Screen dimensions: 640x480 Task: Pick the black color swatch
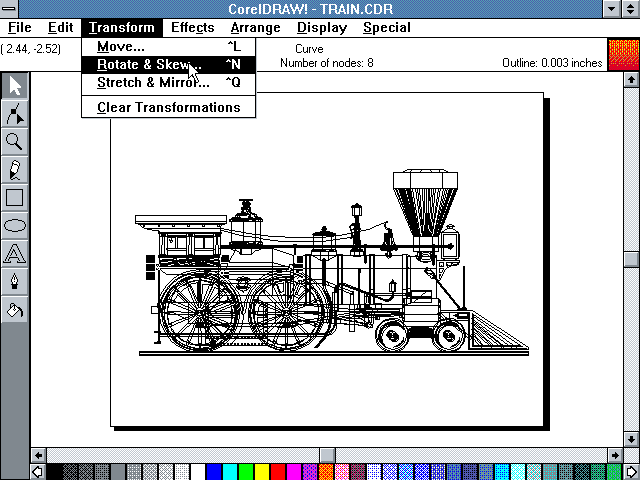(54, 472)
